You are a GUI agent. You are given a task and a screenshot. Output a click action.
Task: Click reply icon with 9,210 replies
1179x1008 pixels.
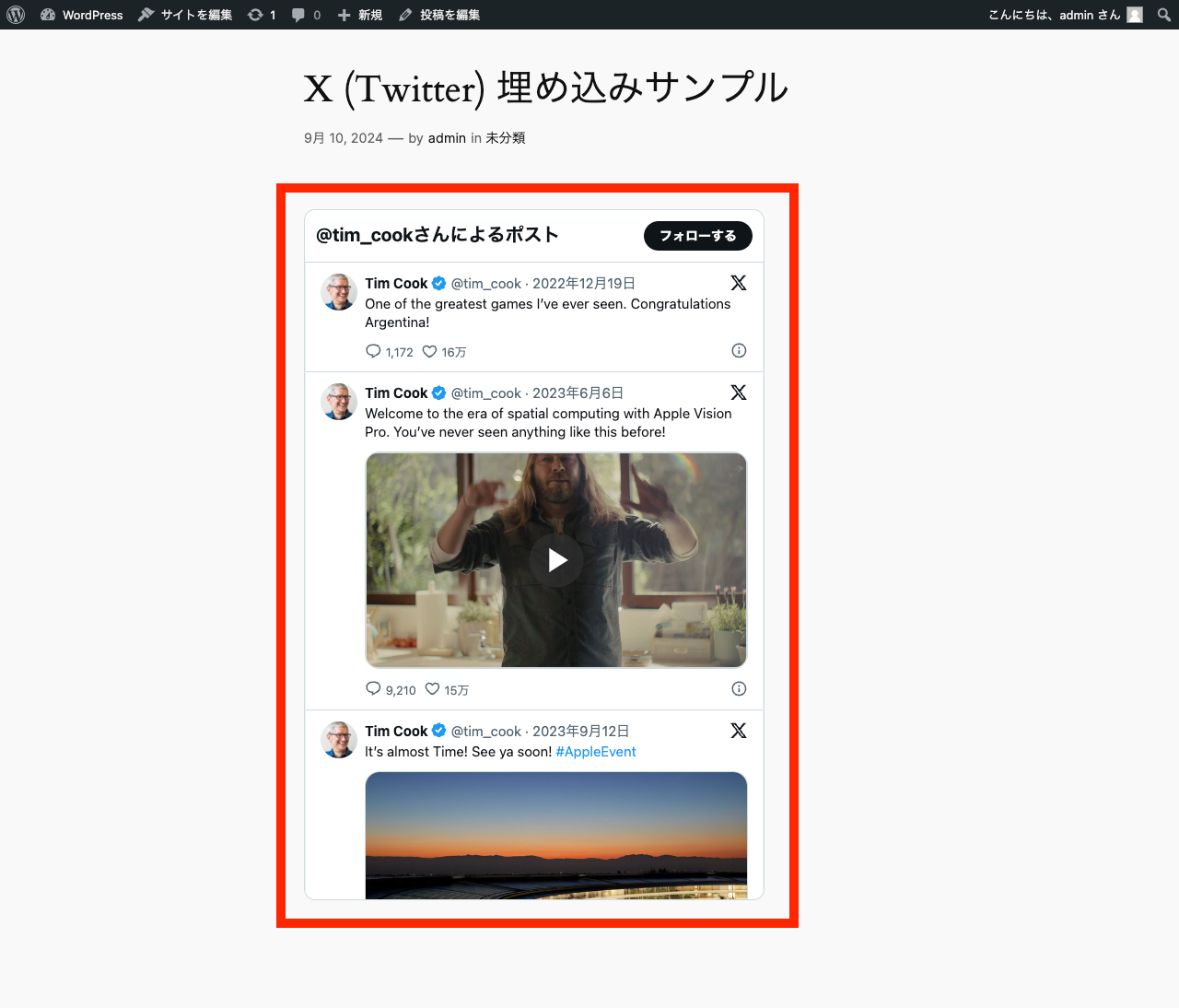coord(373,689)
